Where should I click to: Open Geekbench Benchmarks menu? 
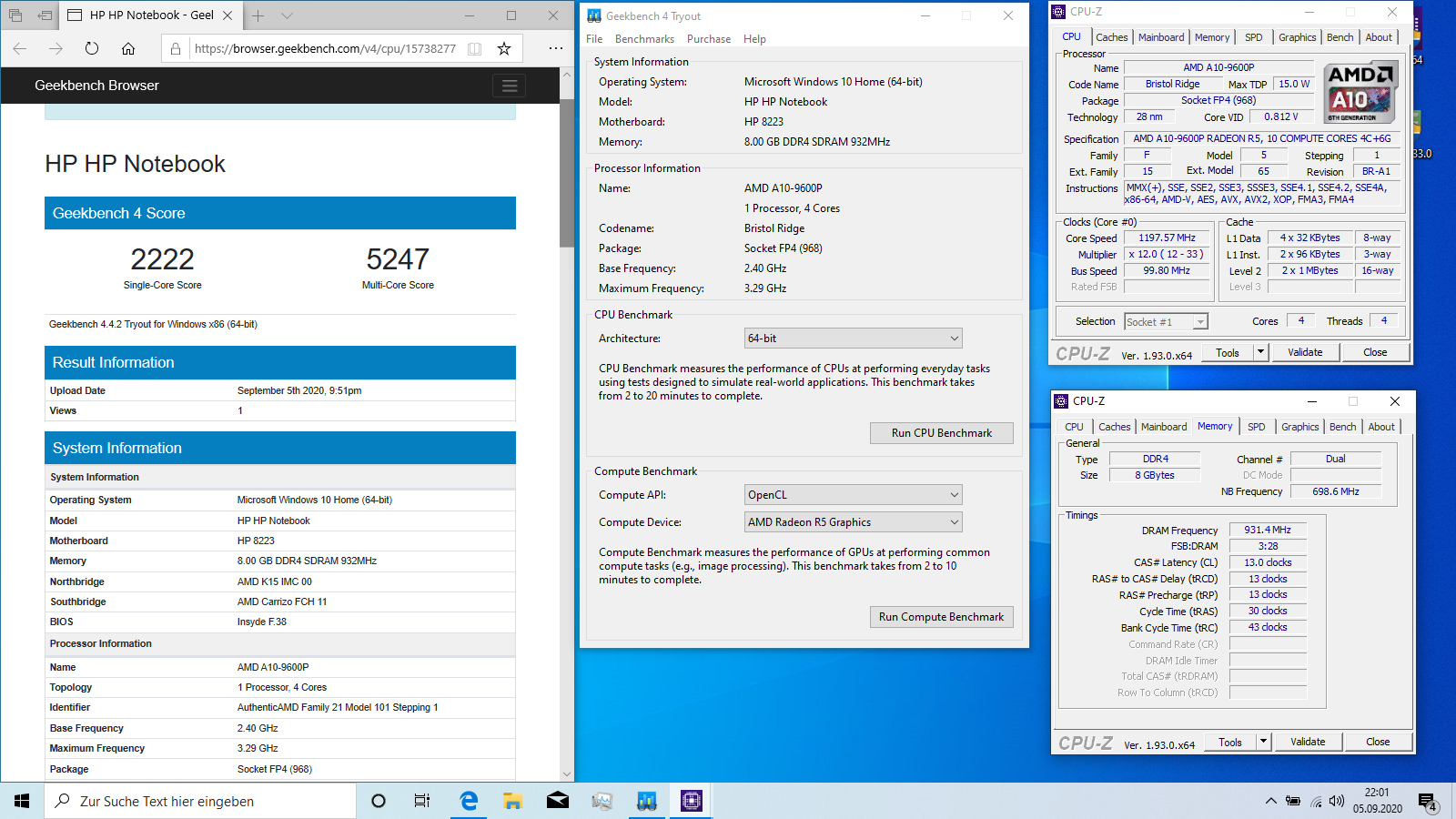(644, 39)
